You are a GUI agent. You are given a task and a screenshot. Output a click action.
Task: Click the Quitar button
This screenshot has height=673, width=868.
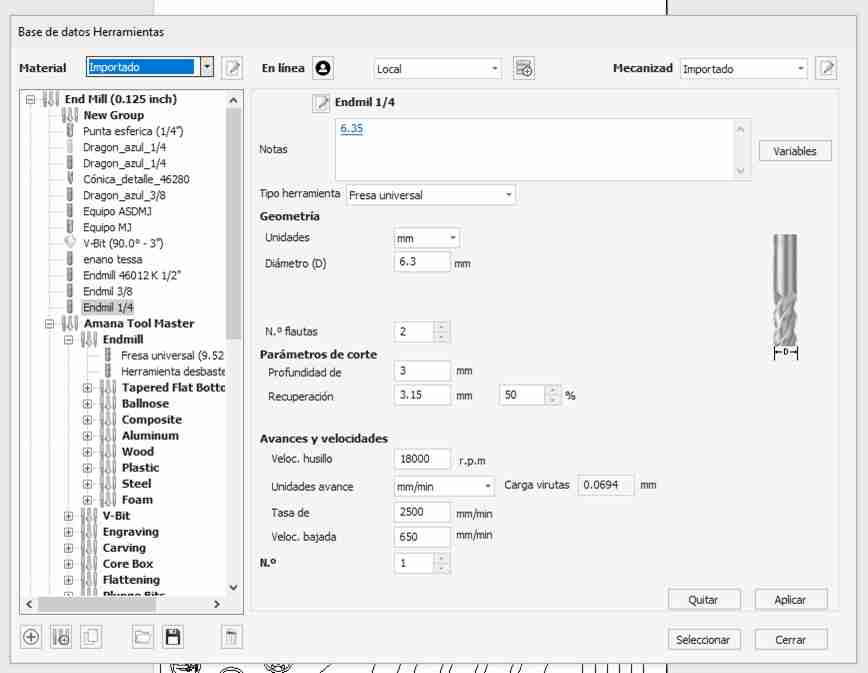pyautogui.click(x=704, y=600)
